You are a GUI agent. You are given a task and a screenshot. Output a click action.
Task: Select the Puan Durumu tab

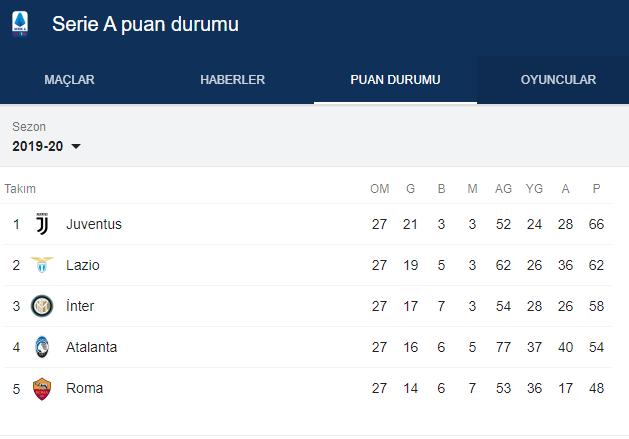point(395,80)
